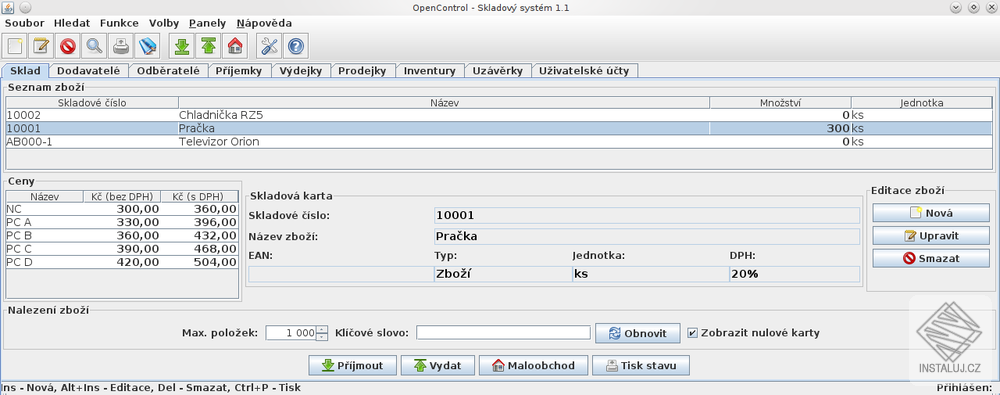The height and width of the screenshot is (395, 1000).
Task: Click the magnifier search toolbar icon
Action: click(94, 47)
